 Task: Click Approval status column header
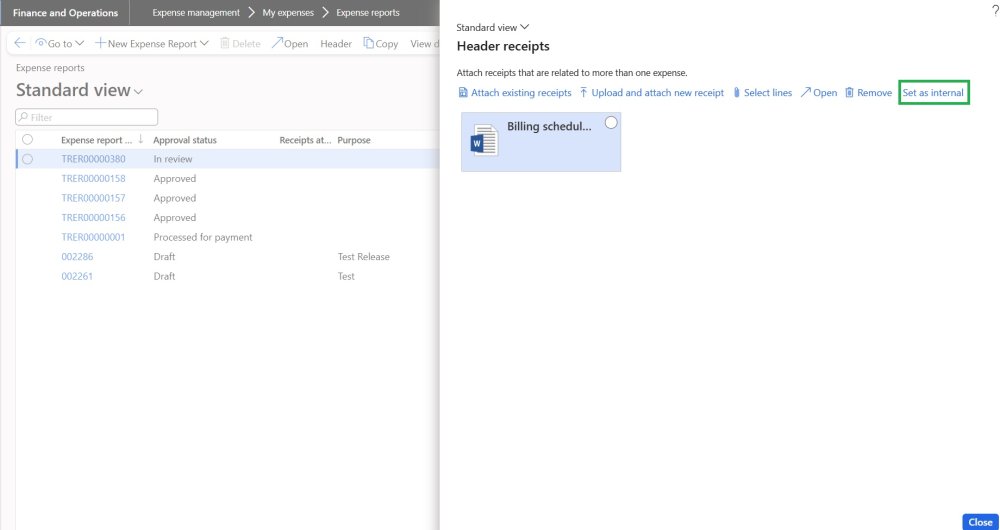[185, 140]
